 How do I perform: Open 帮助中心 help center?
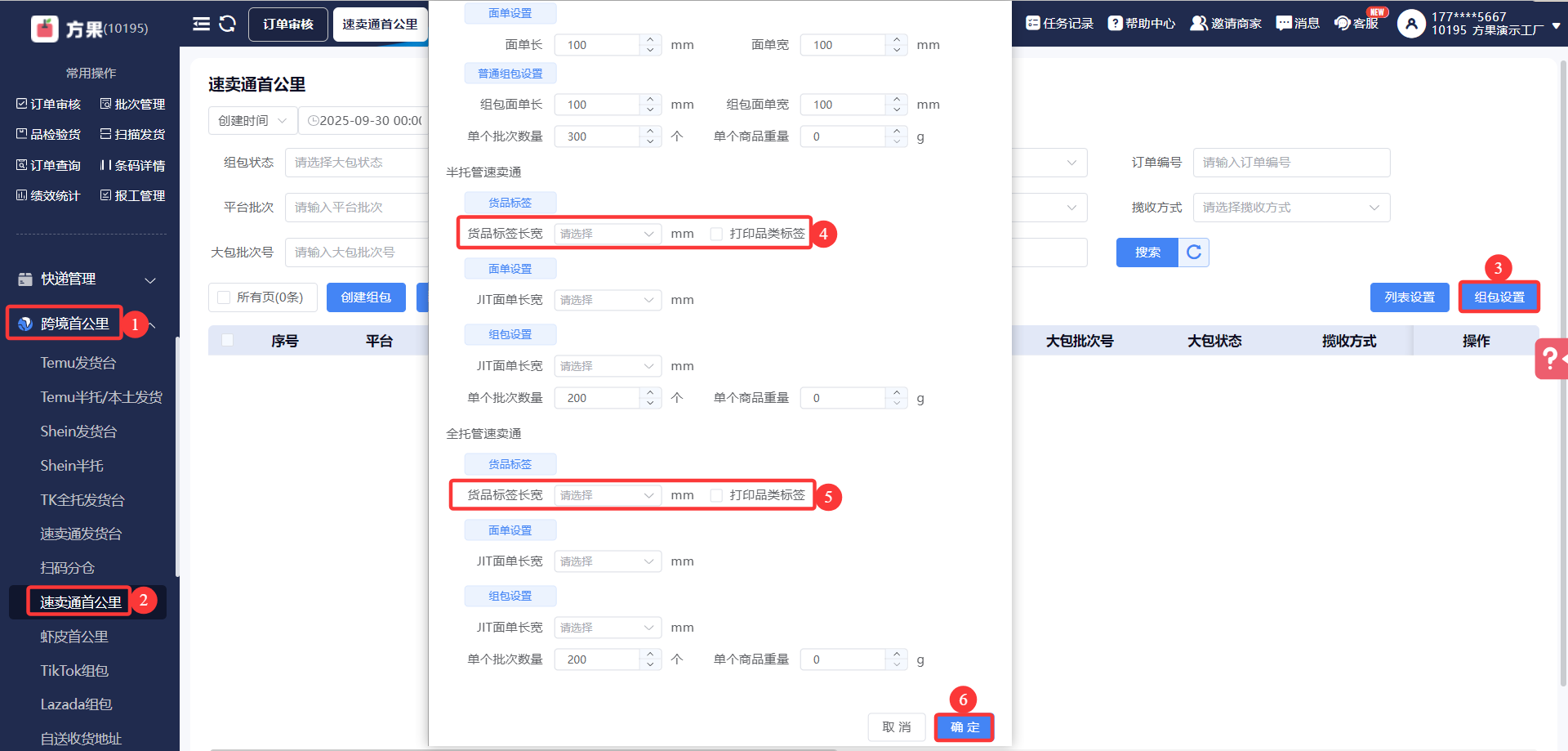[x=1142, y=24]
